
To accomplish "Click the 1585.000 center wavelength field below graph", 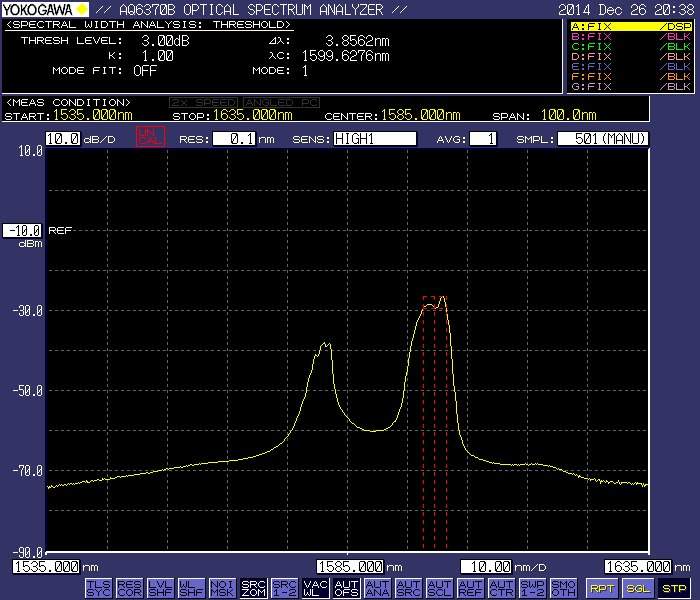I will pos(351,566).
